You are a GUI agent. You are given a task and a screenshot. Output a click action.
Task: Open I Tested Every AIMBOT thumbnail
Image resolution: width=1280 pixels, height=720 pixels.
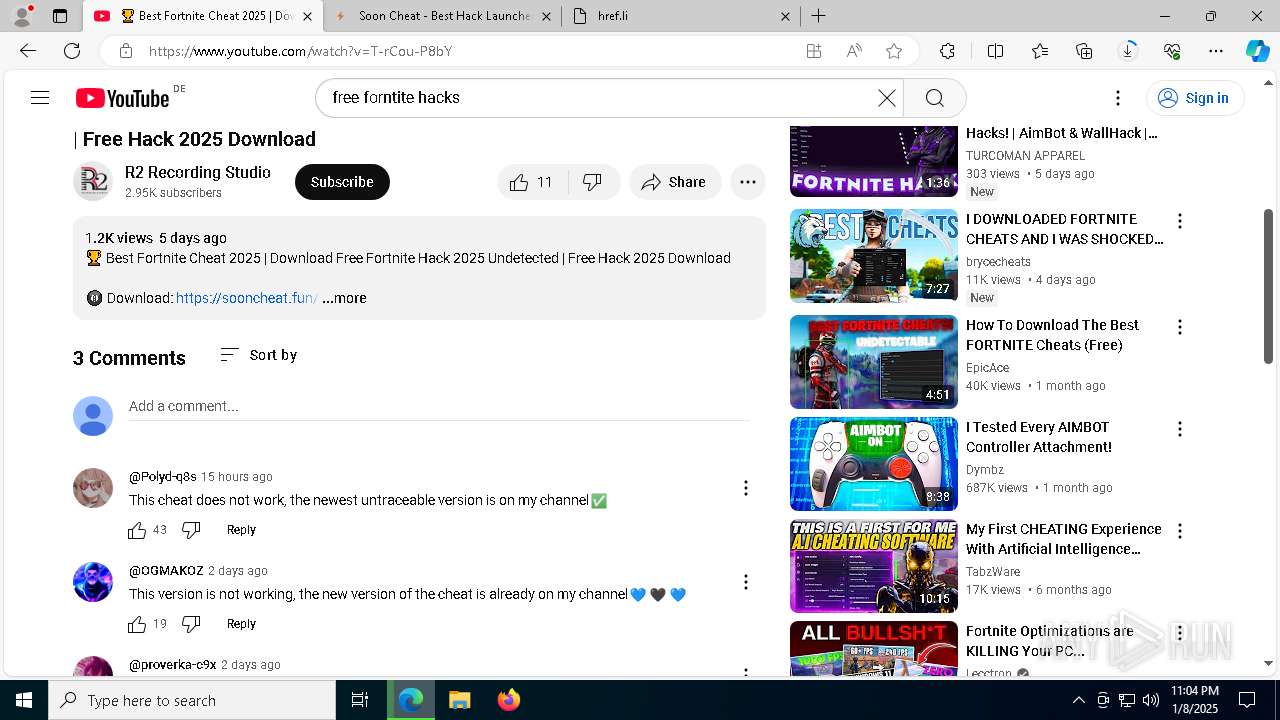[874, 464]
